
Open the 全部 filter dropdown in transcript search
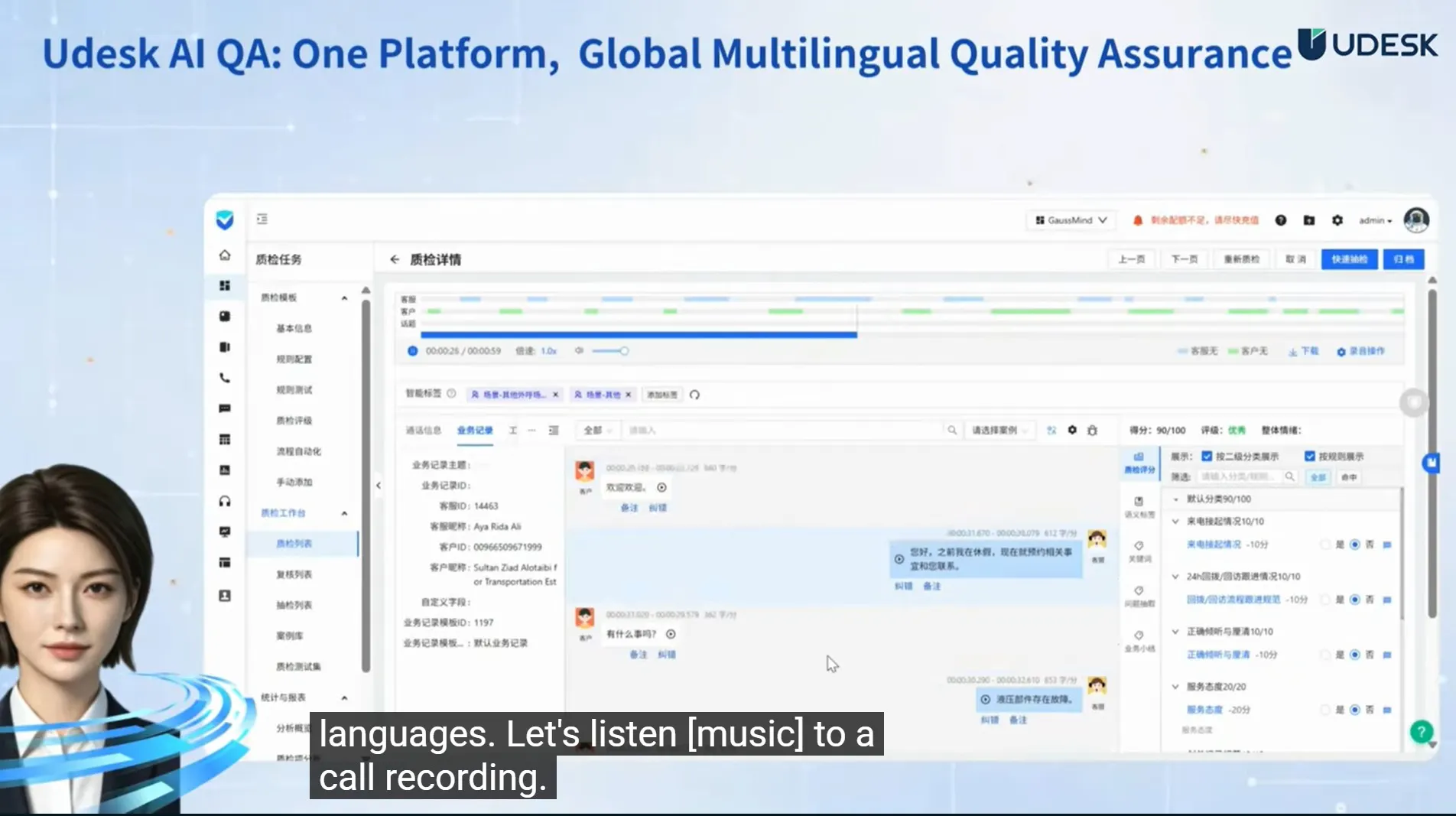click(597, 431)
